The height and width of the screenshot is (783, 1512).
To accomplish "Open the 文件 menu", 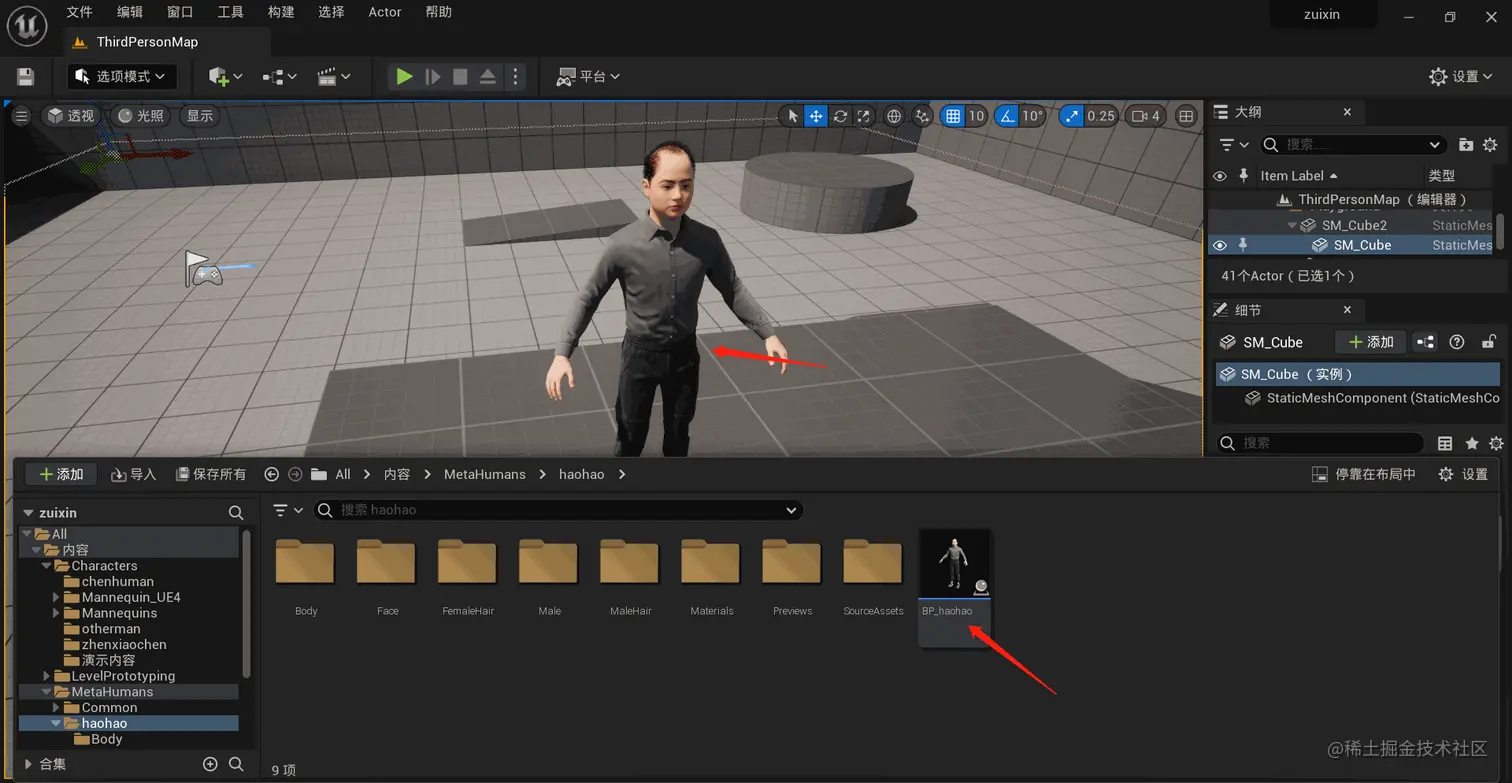I will coord(79,12).
